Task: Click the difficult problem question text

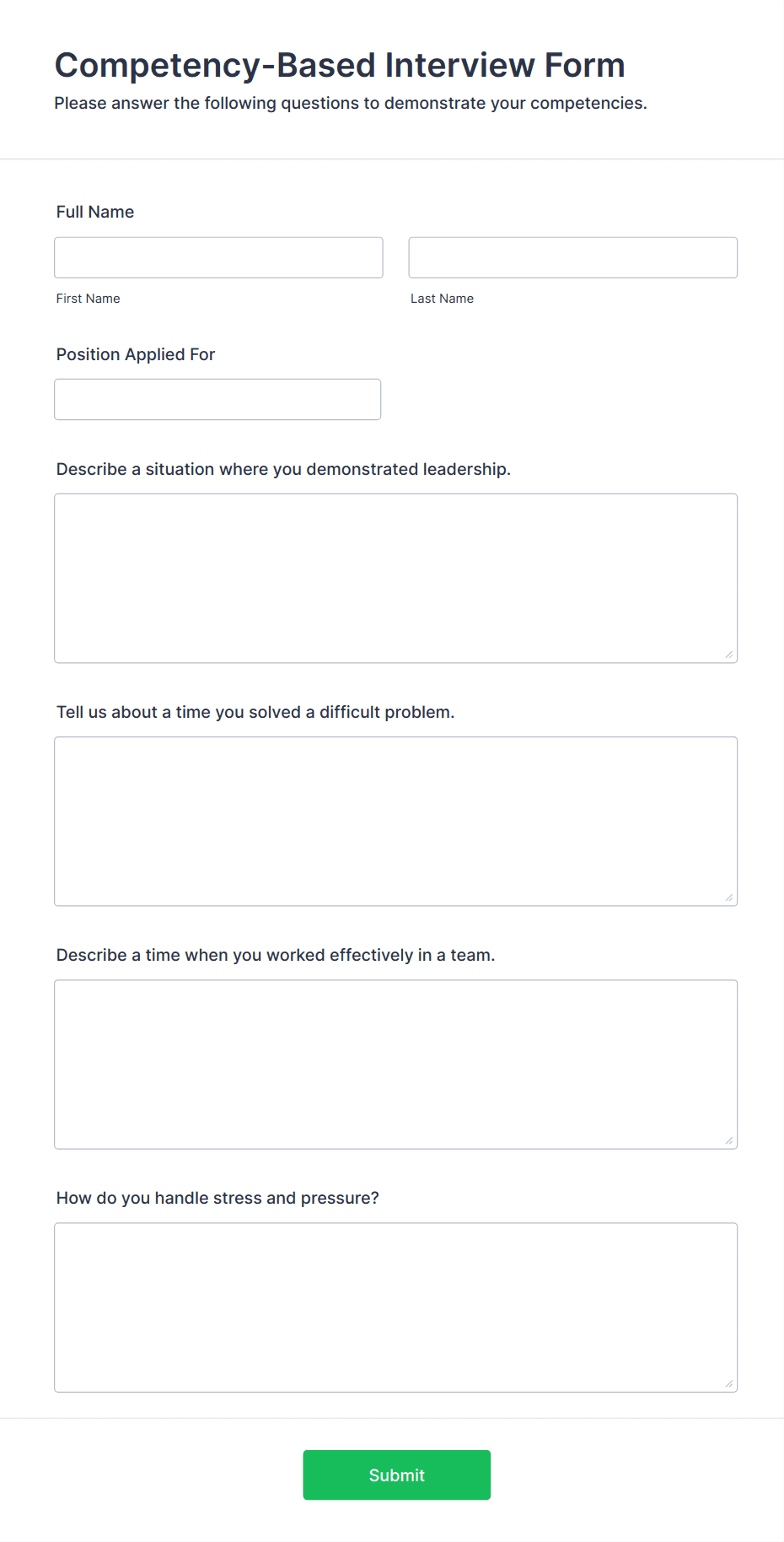Action: [x=255, y=712]
